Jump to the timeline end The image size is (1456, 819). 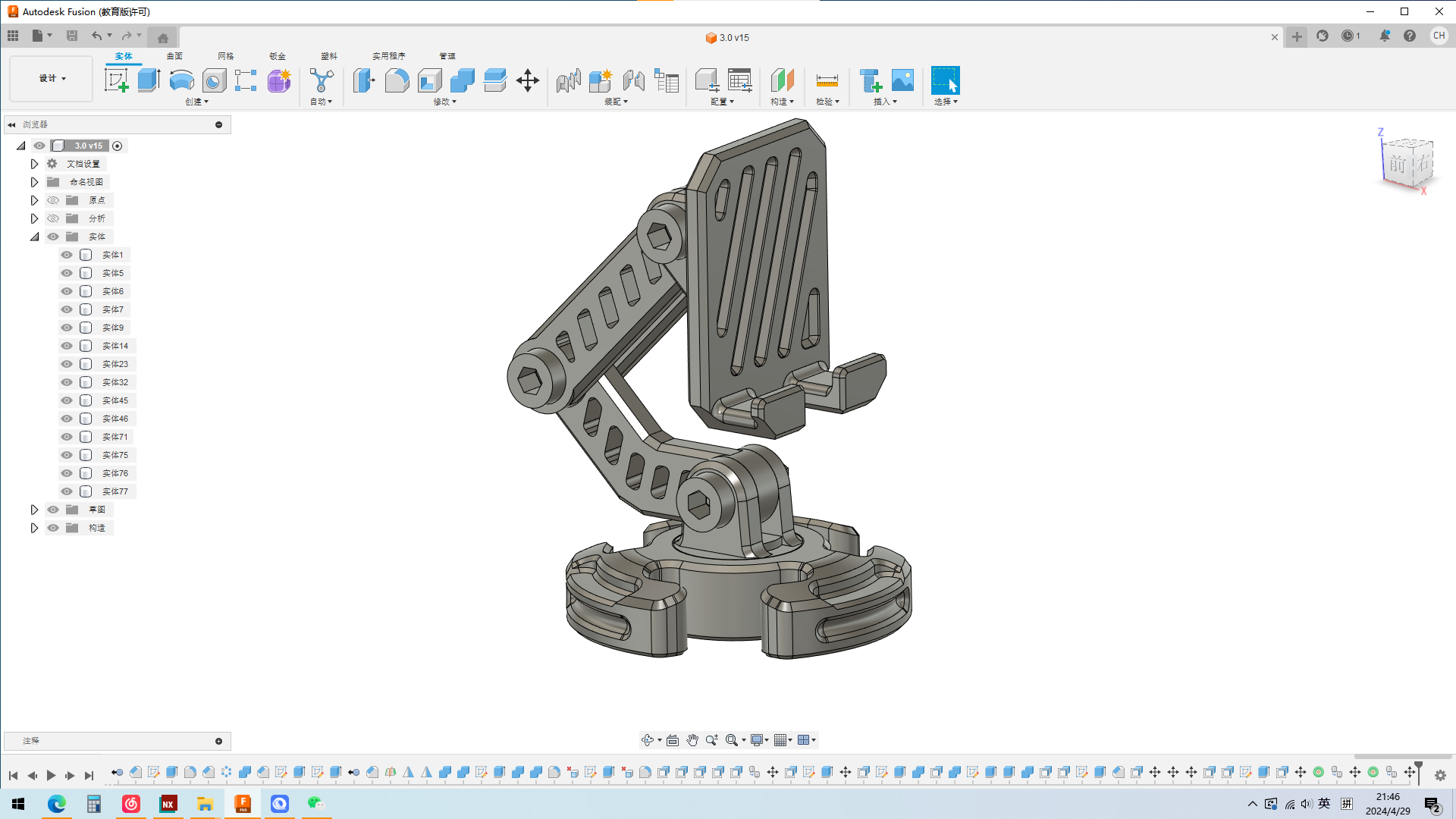click(x=89, y=775)
